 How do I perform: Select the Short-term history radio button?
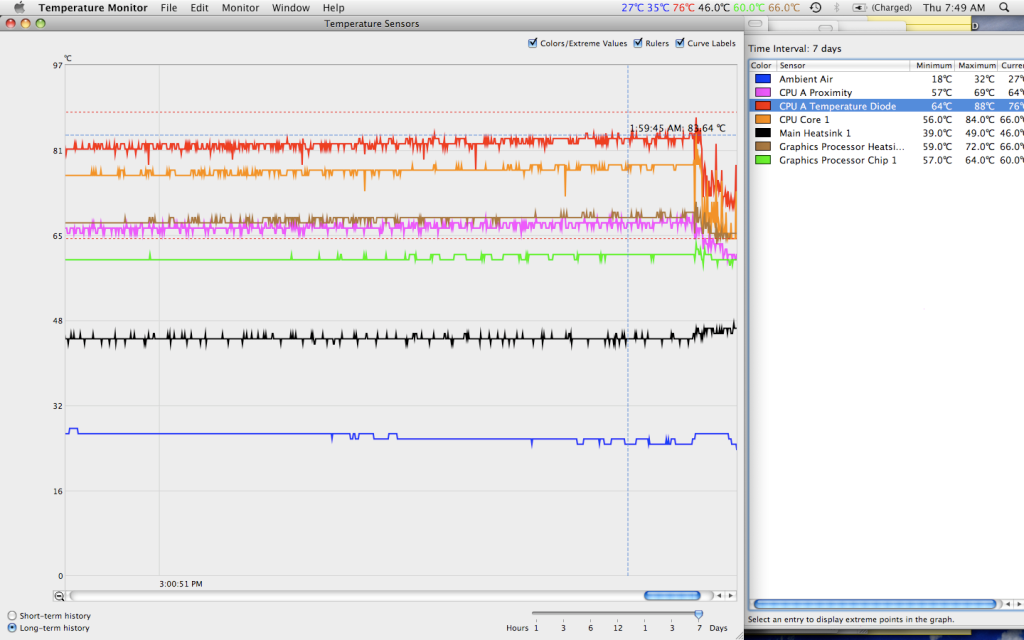[x=12, y=615]
